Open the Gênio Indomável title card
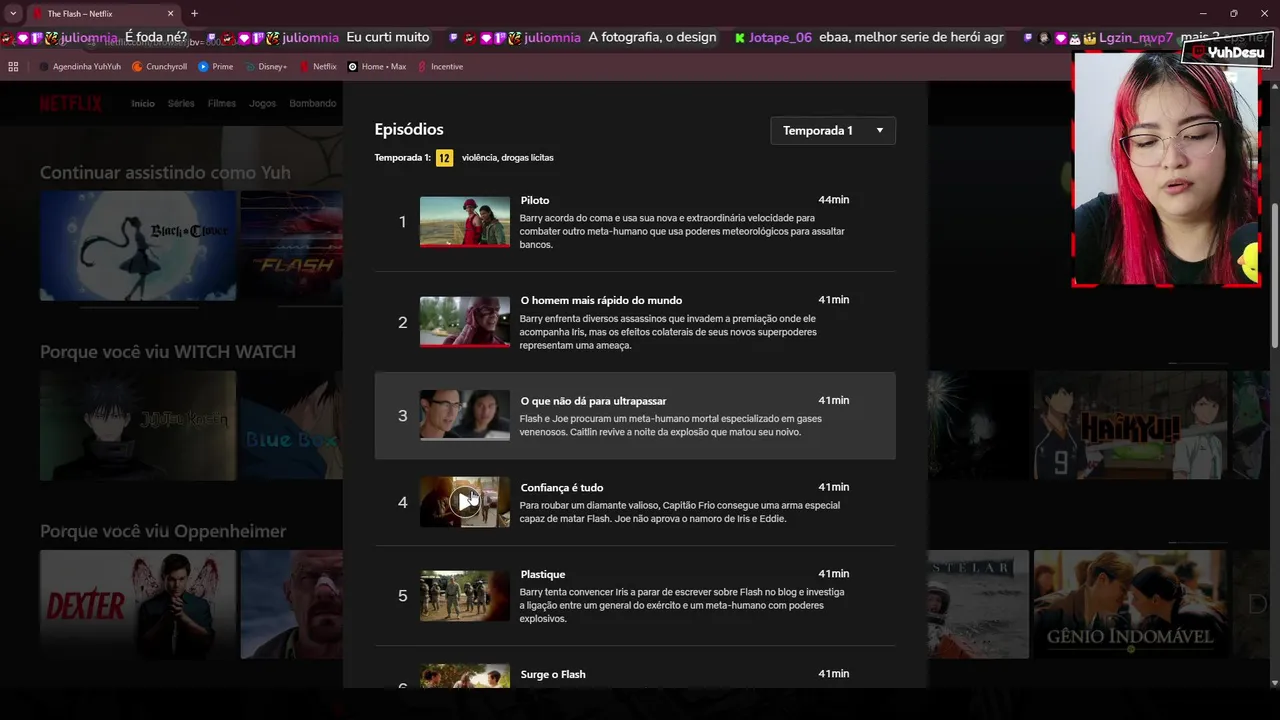Screen dimensions: 1280x720 click(x=1130, y=604)
